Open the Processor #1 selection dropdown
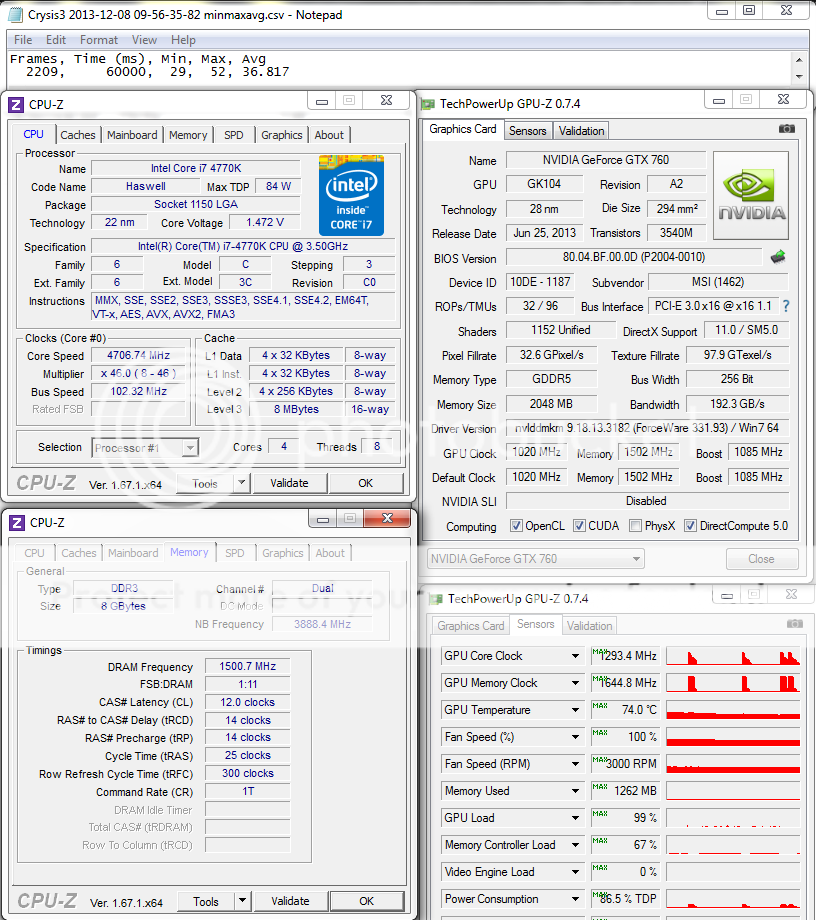This screenshot has height=920, width=816. [x=154, y=448]
